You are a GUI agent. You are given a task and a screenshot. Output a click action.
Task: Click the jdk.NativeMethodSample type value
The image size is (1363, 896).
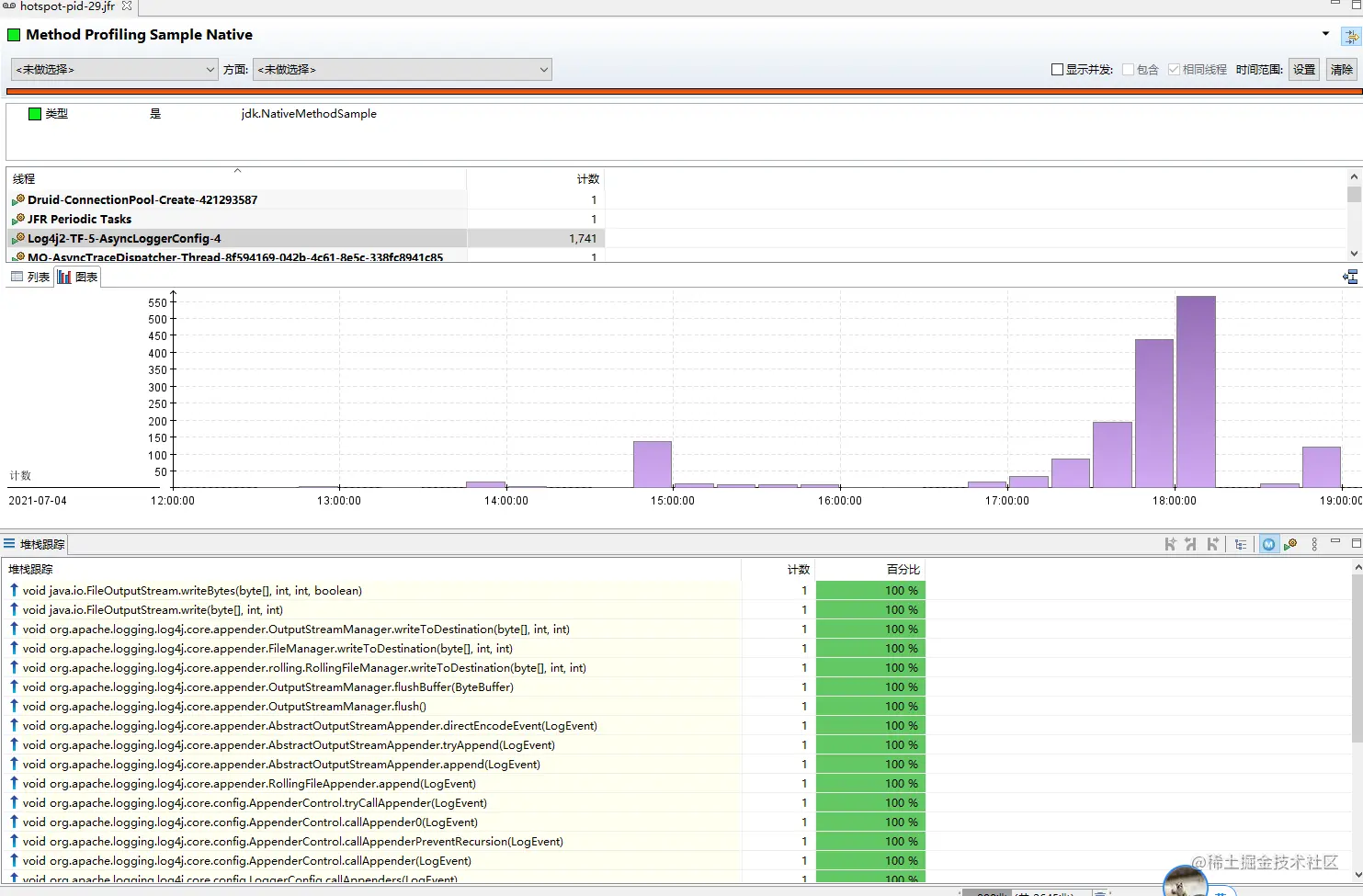coord(309,114)
